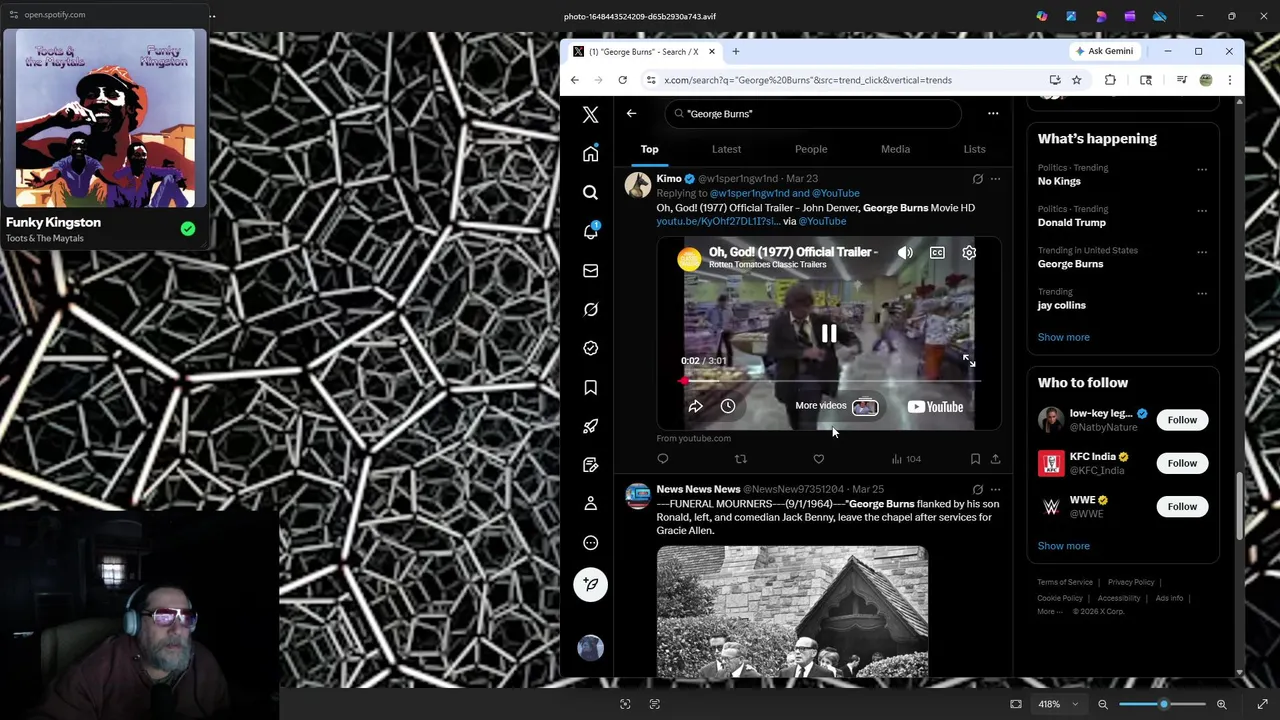The width and height of the screenshot is (1280, 720).
Task: Click Watch later clock on video
Action: (728, 406)
